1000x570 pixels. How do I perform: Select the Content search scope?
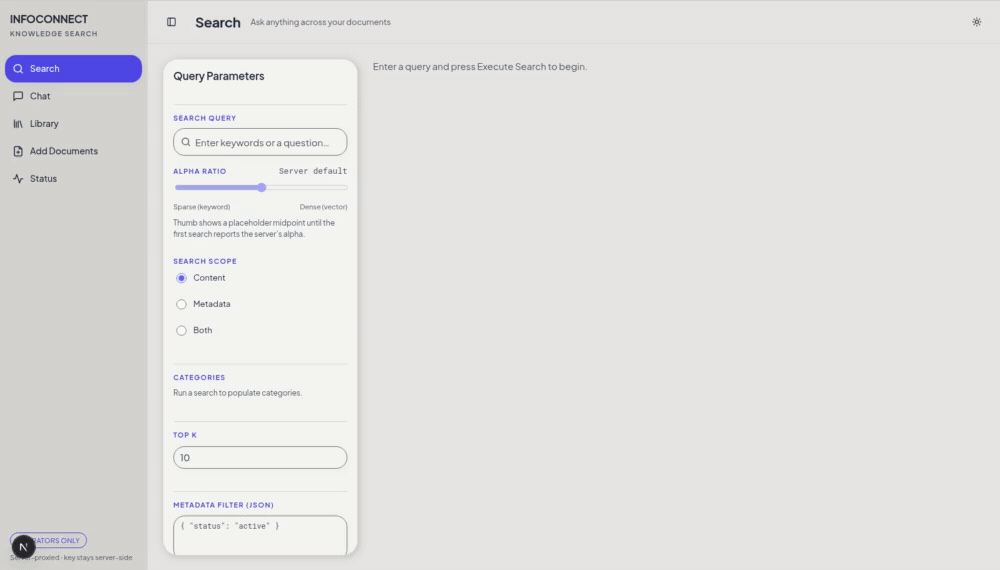coord(182,278)
